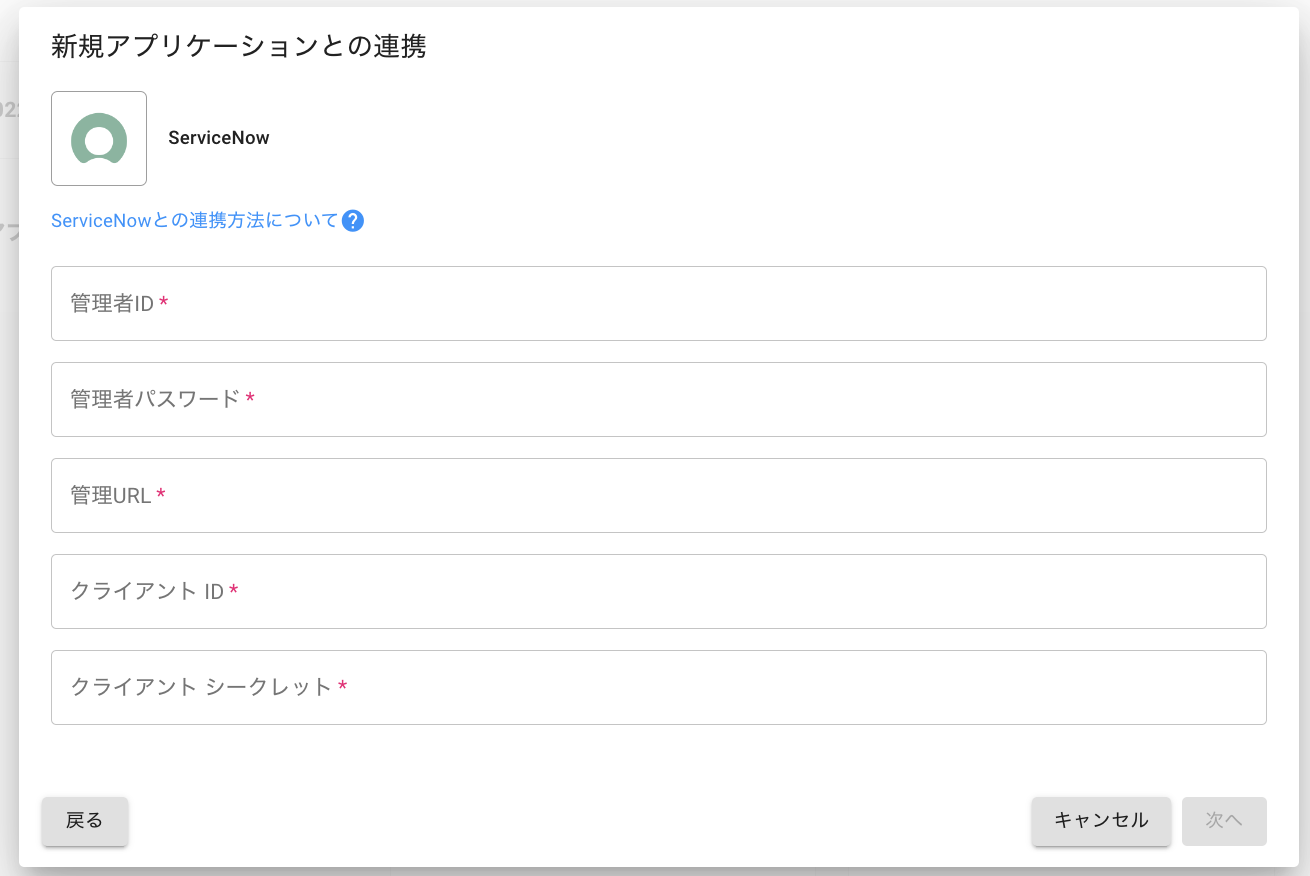Click the 新規アプリケーションとの連携 dialog title
Image resolution: width=1310 pixels, height=876 pixels.
point(239,47)
